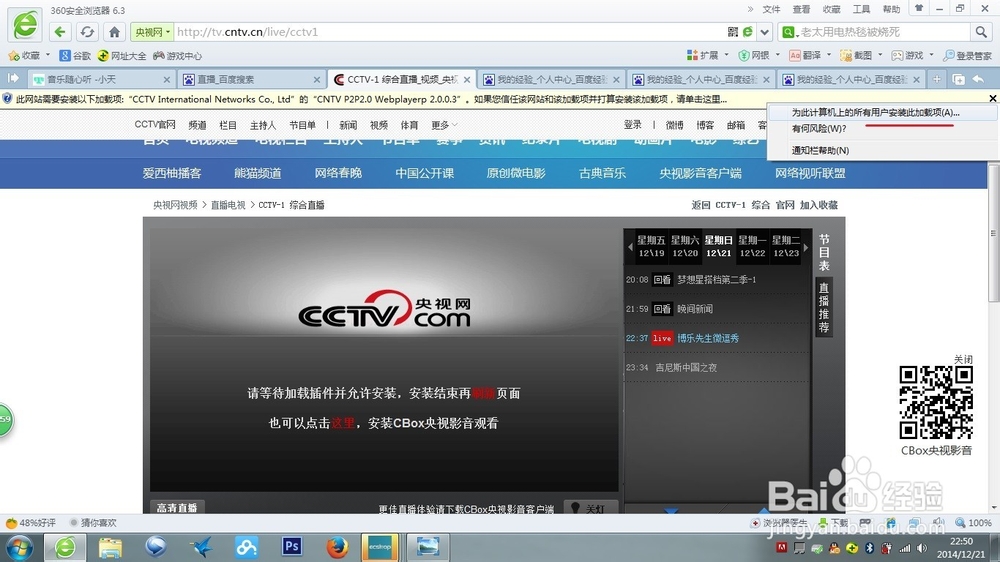This screenshot has height=562, width=1000.
Task: Open the 登录管家 login manager
Action: point(968,55)
